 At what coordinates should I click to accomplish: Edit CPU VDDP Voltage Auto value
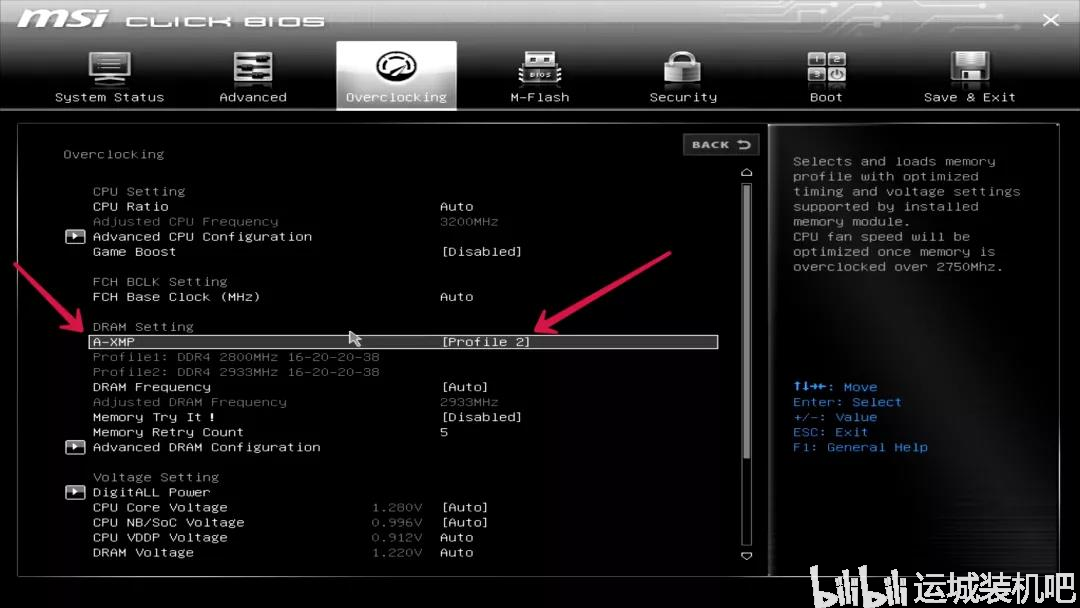(457, 538)
